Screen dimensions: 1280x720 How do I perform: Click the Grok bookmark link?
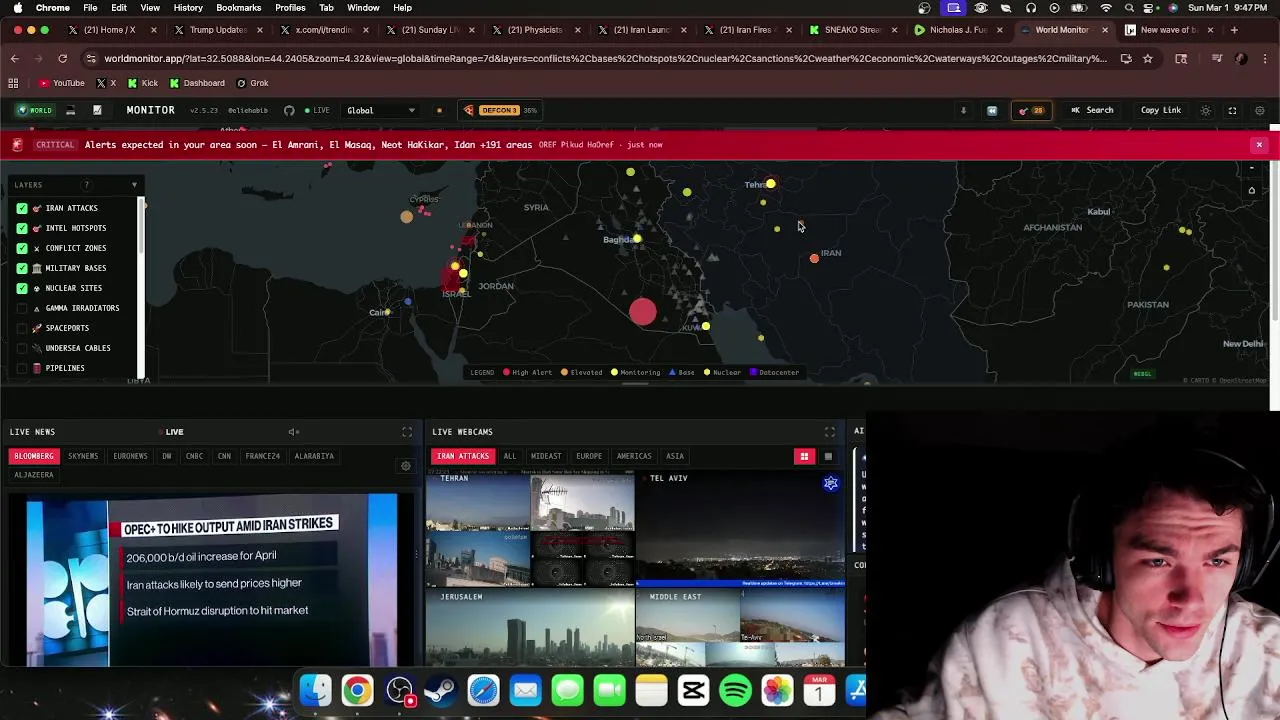(x=252, y=83)
